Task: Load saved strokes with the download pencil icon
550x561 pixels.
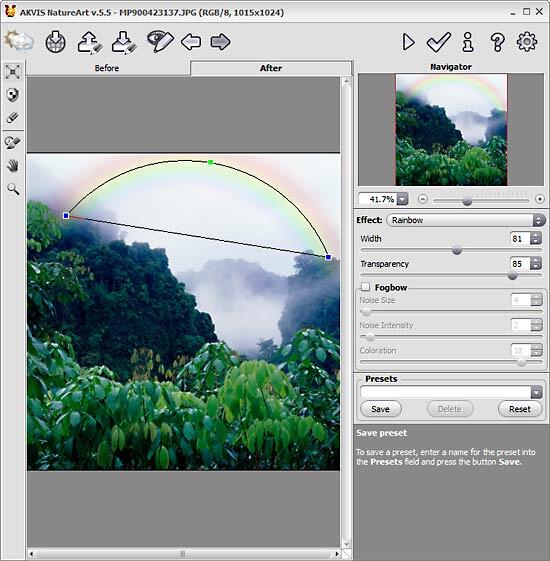Action: coord(124,43)
